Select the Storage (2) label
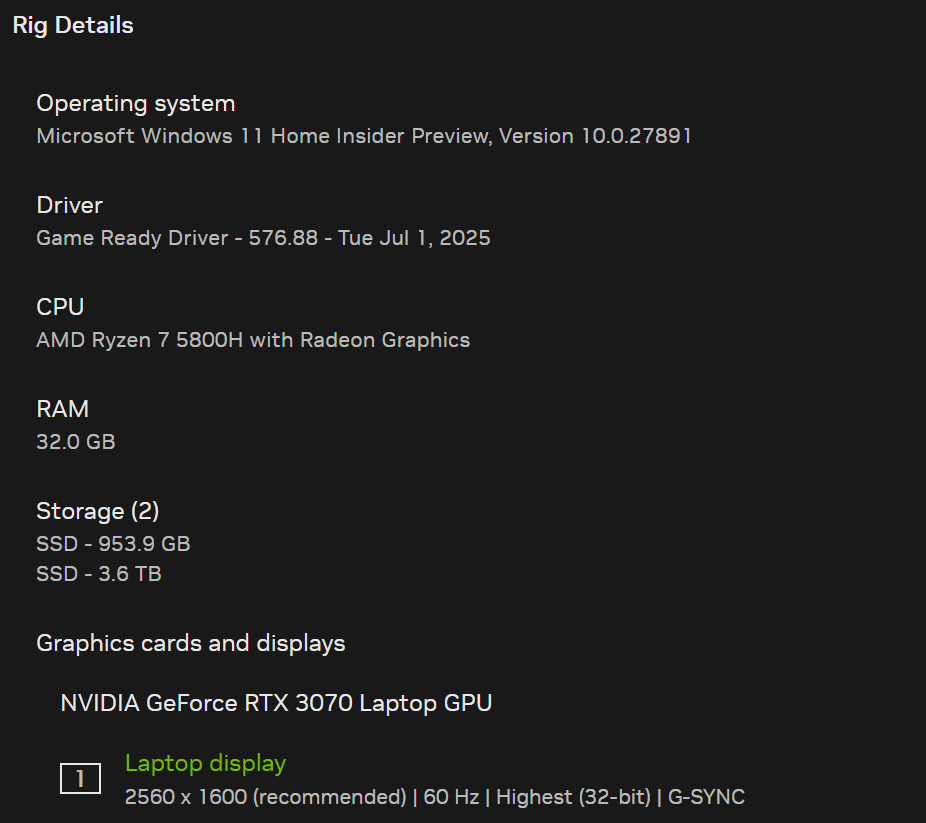This screenshot has width=926, height=823. click(97, 511)
